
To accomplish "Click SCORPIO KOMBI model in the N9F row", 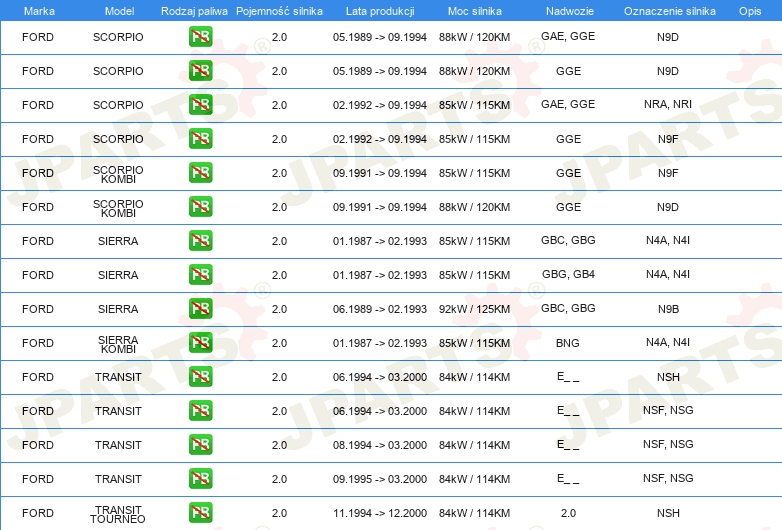I will [118, 175].
